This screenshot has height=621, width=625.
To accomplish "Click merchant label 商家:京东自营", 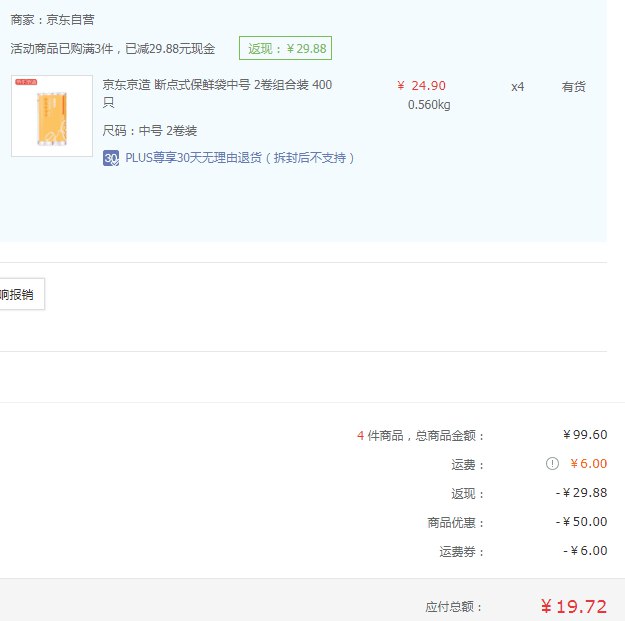I will coord(53,20).
